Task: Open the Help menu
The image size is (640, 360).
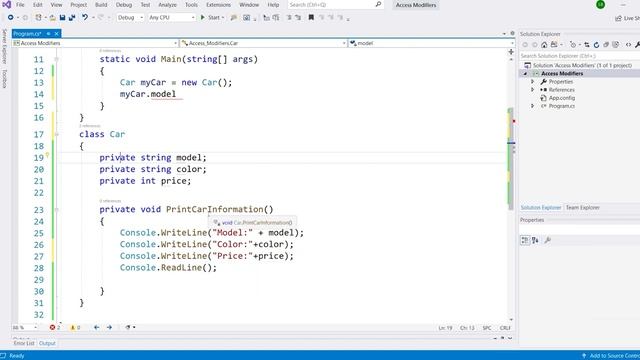Action: pyautogui.click(x=273, y=5)
